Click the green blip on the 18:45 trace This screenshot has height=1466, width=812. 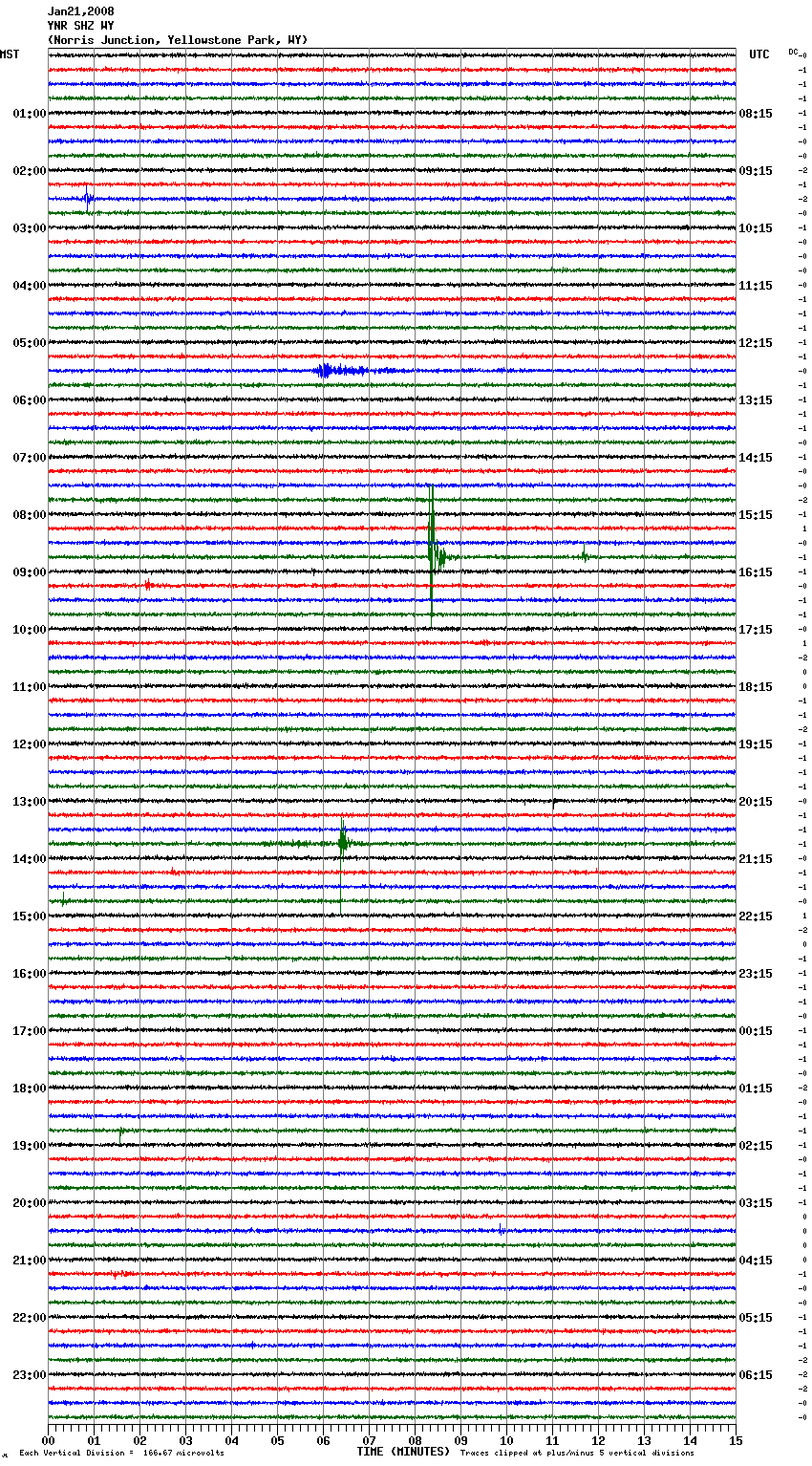(x=121, y=1132)
